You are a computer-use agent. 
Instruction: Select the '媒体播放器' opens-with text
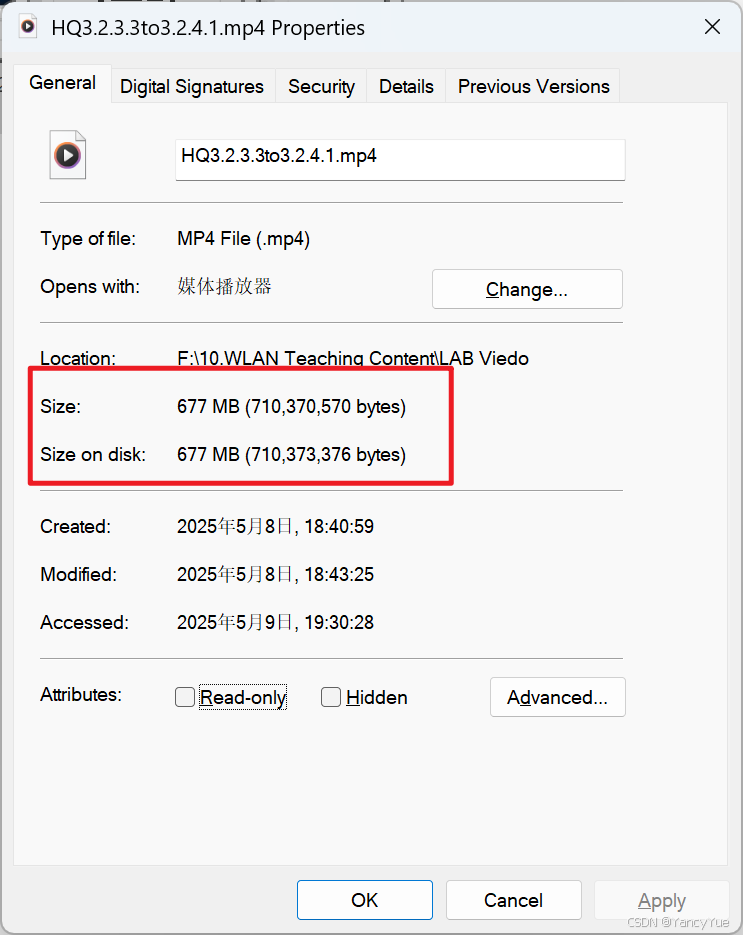click(x=224, y=286)
